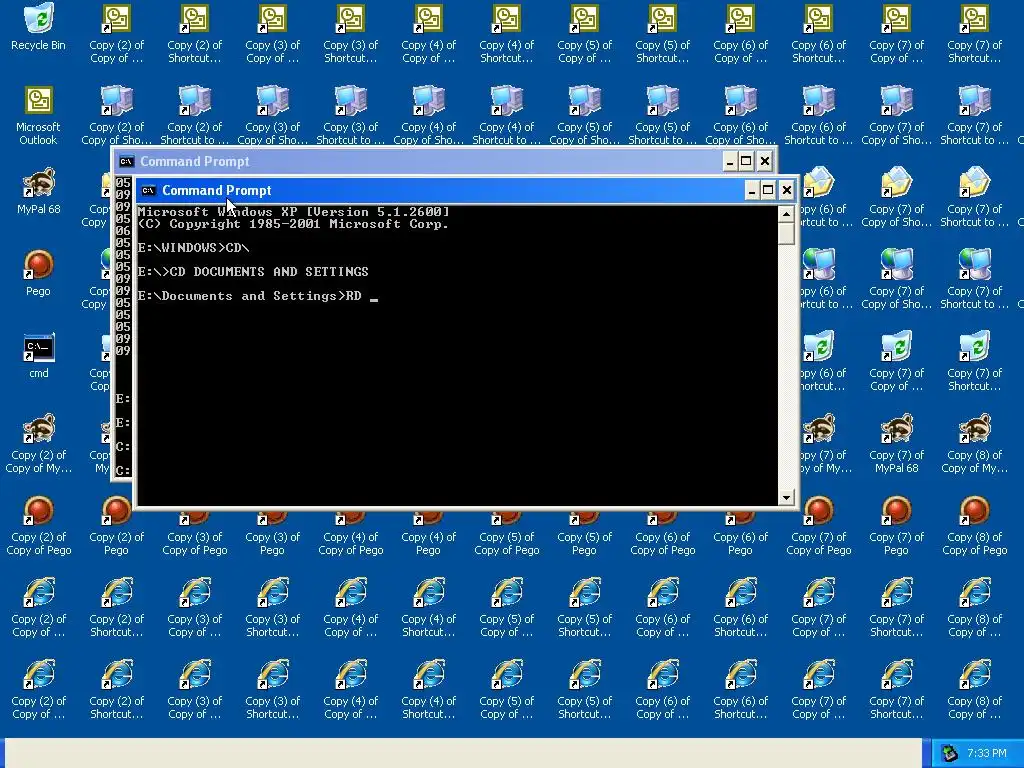Image resolution: width=1024 pixels, height=768 pixels.
Task: Select the Copy (8) of Copy of My... icon
Action: tap(974, 443)
